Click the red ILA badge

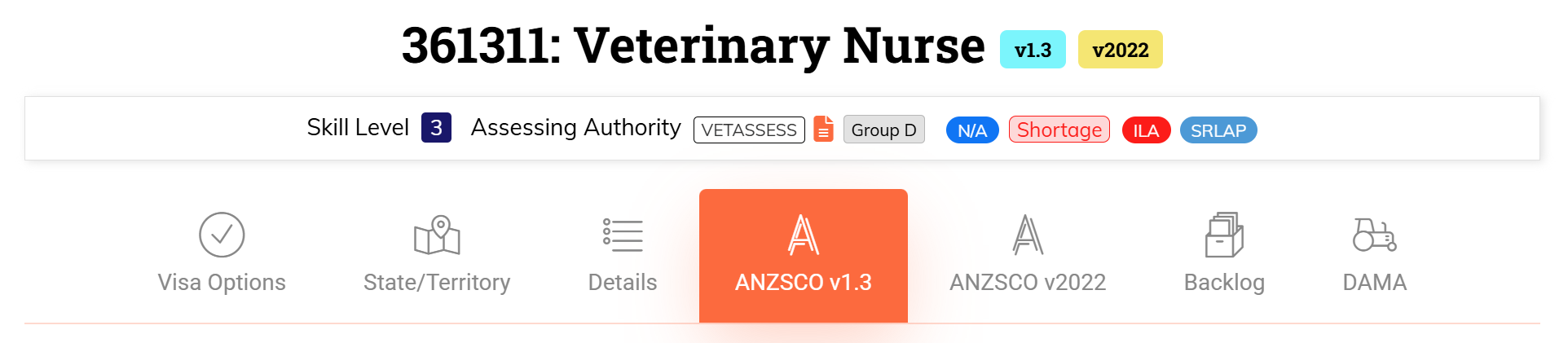click(x=1146, y=130)
